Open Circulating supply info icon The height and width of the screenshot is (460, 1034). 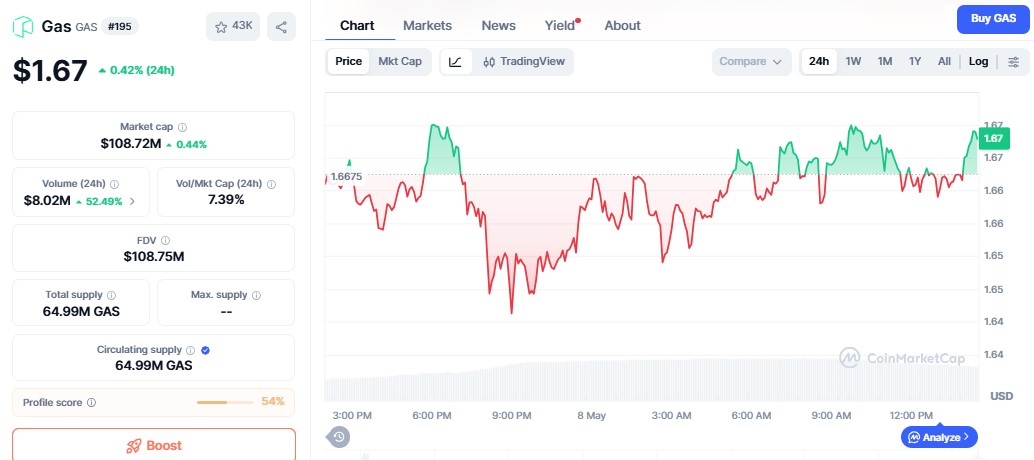tap(191, 350)
